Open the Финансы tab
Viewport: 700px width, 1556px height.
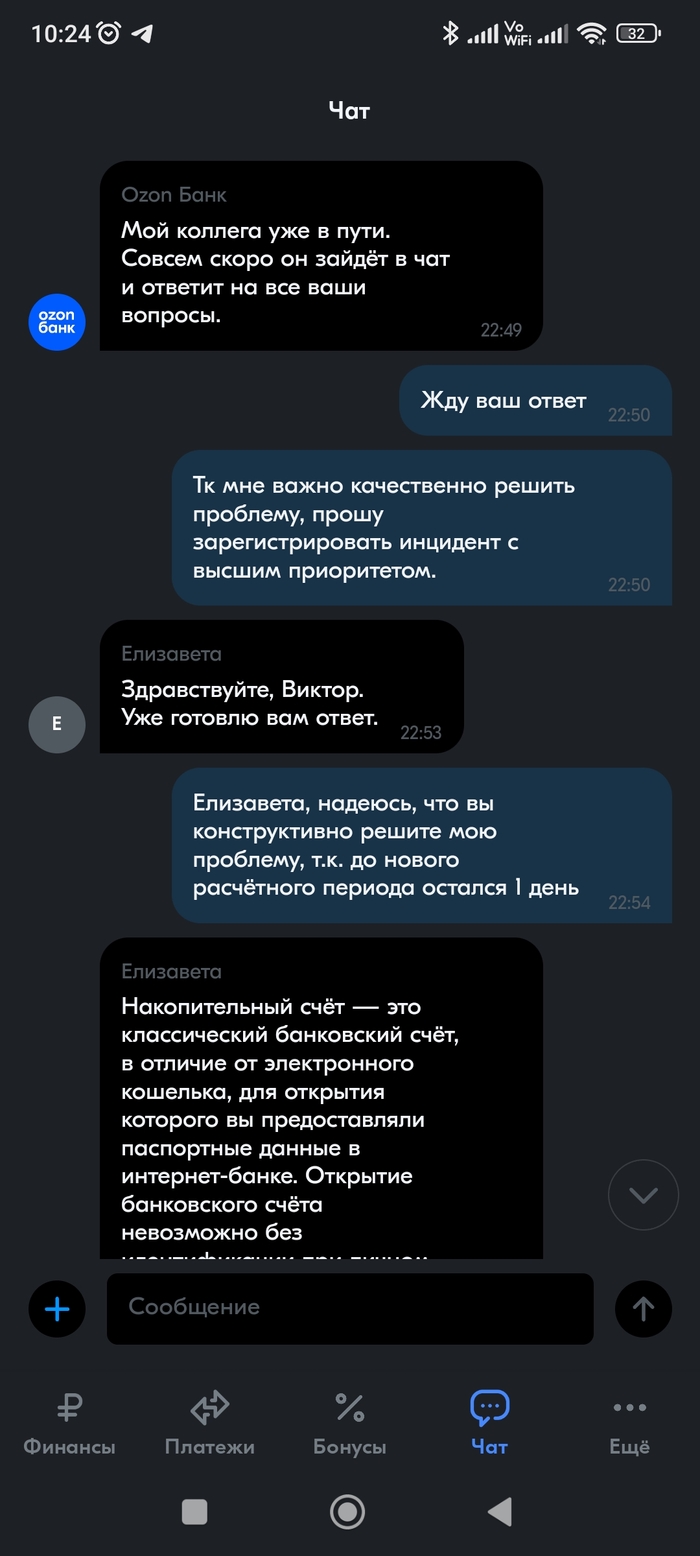(x=69, y=1424)
